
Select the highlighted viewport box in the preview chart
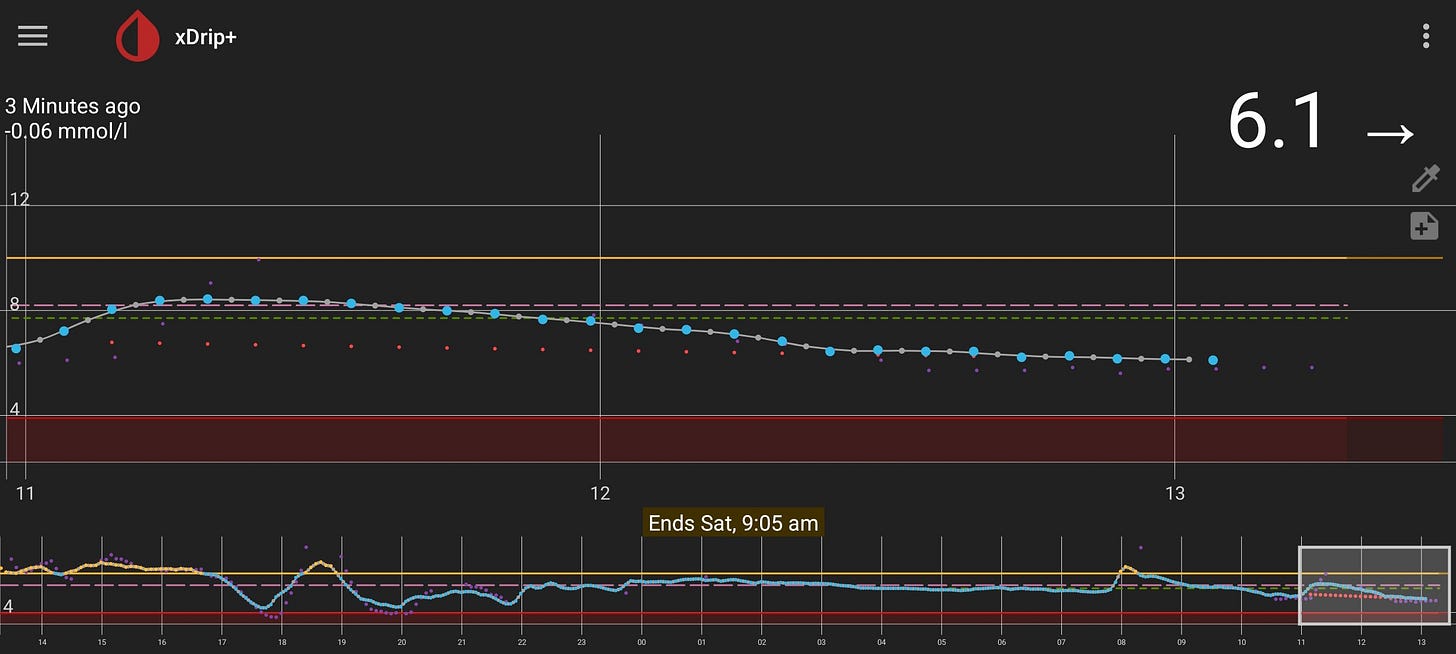(x=1374, y=585)
